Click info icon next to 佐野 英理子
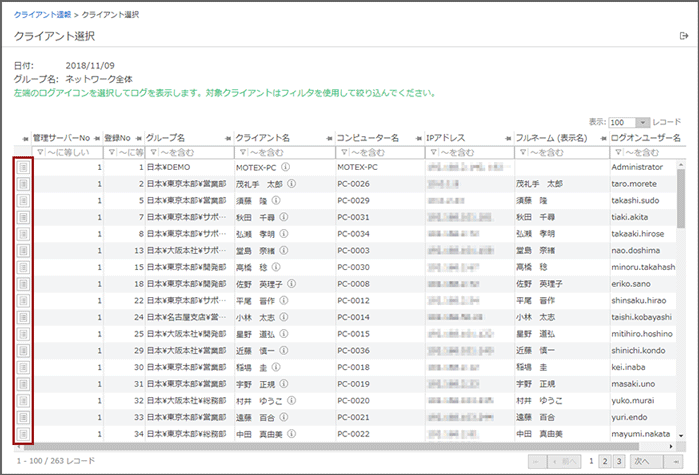The image size is (699, 475). (x=292, y=284)
